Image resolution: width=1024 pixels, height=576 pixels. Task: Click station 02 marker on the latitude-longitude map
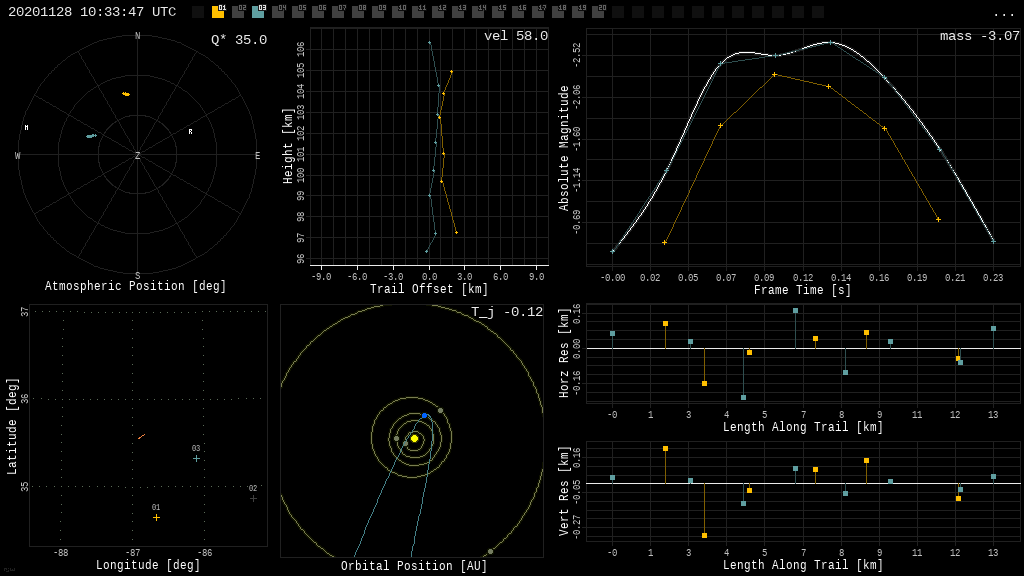(x=253, y=498)
